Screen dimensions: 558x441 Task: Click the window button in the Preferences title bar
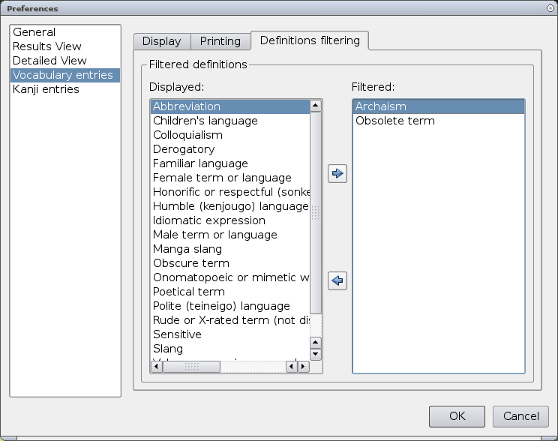click(x=551, y=8)
